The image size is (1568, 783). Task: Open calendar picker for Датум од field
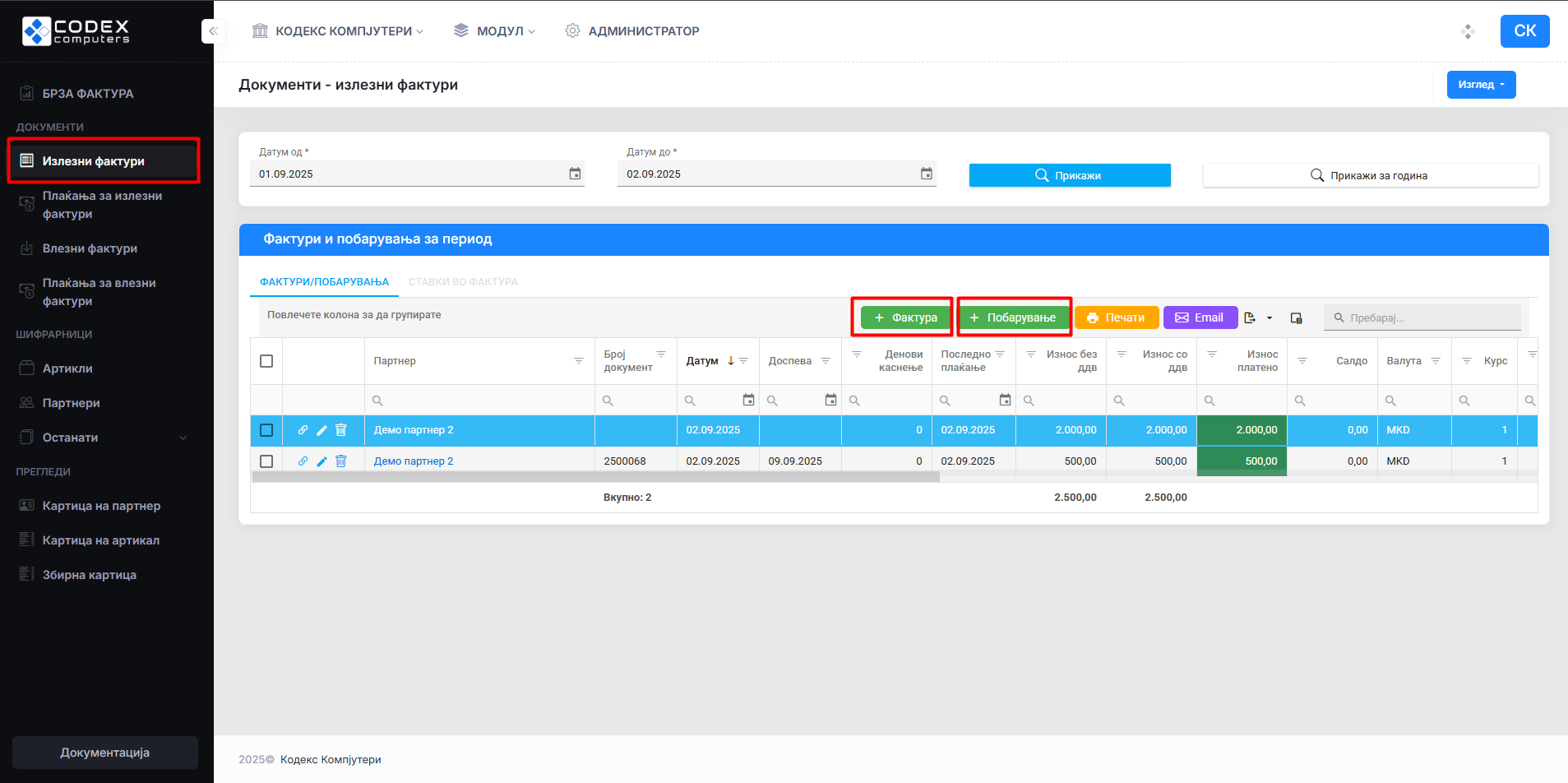pyautogui.click(x=575, y=174)
